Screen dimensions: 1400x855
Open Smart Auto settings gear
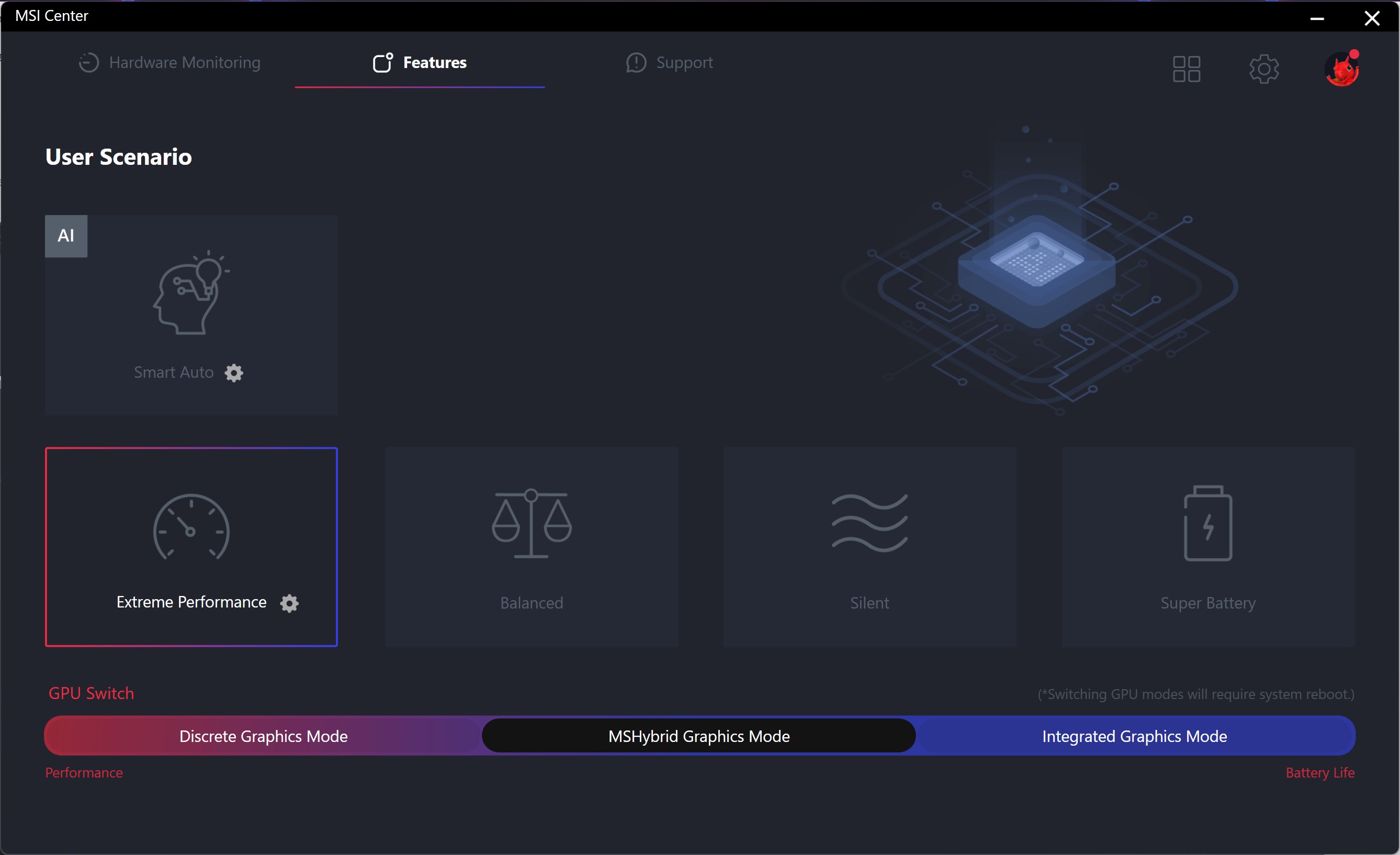[x=233, y=373]
